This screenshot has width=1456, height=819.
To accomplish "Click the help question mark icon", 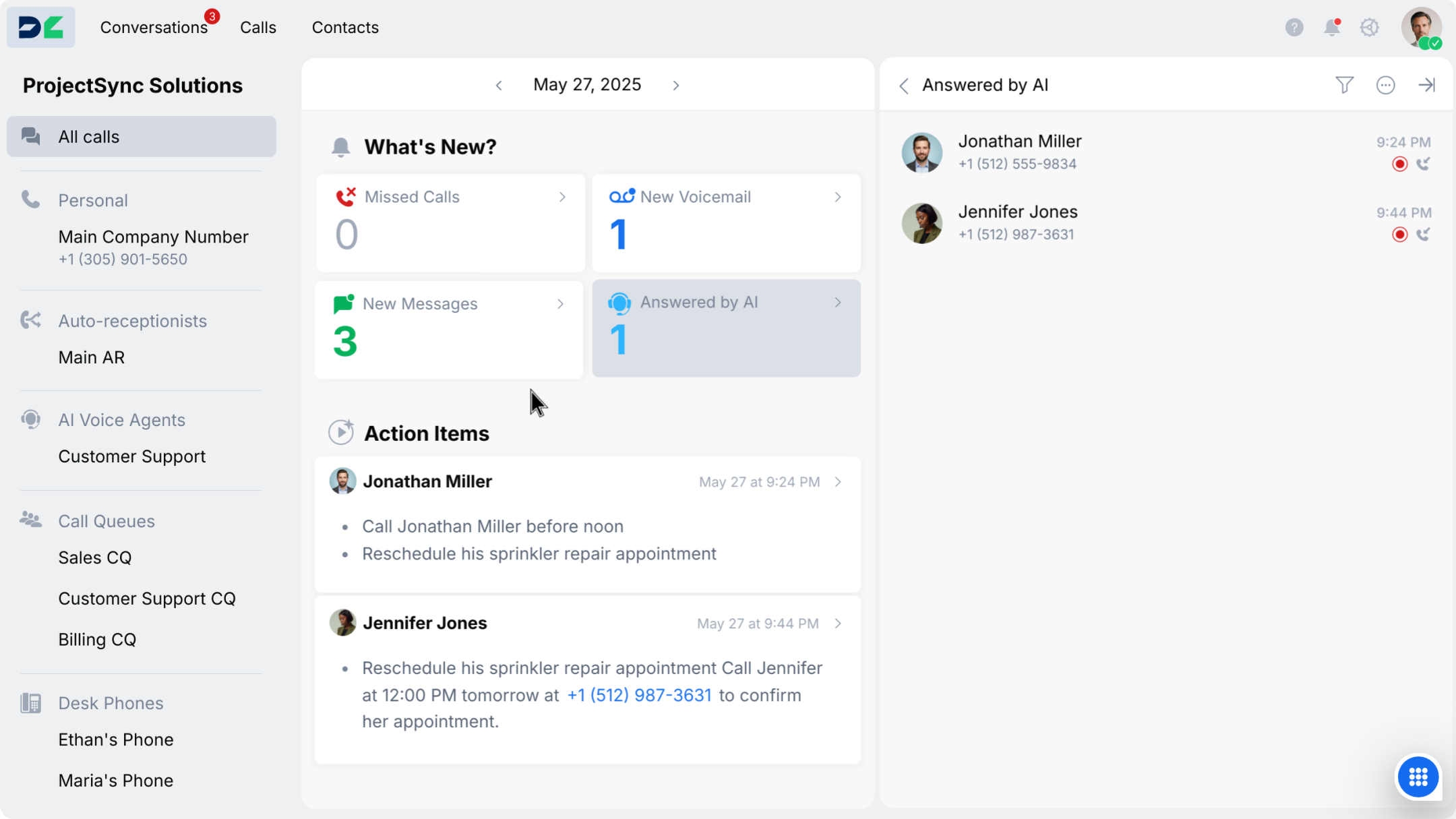I will pos(1294,28).
